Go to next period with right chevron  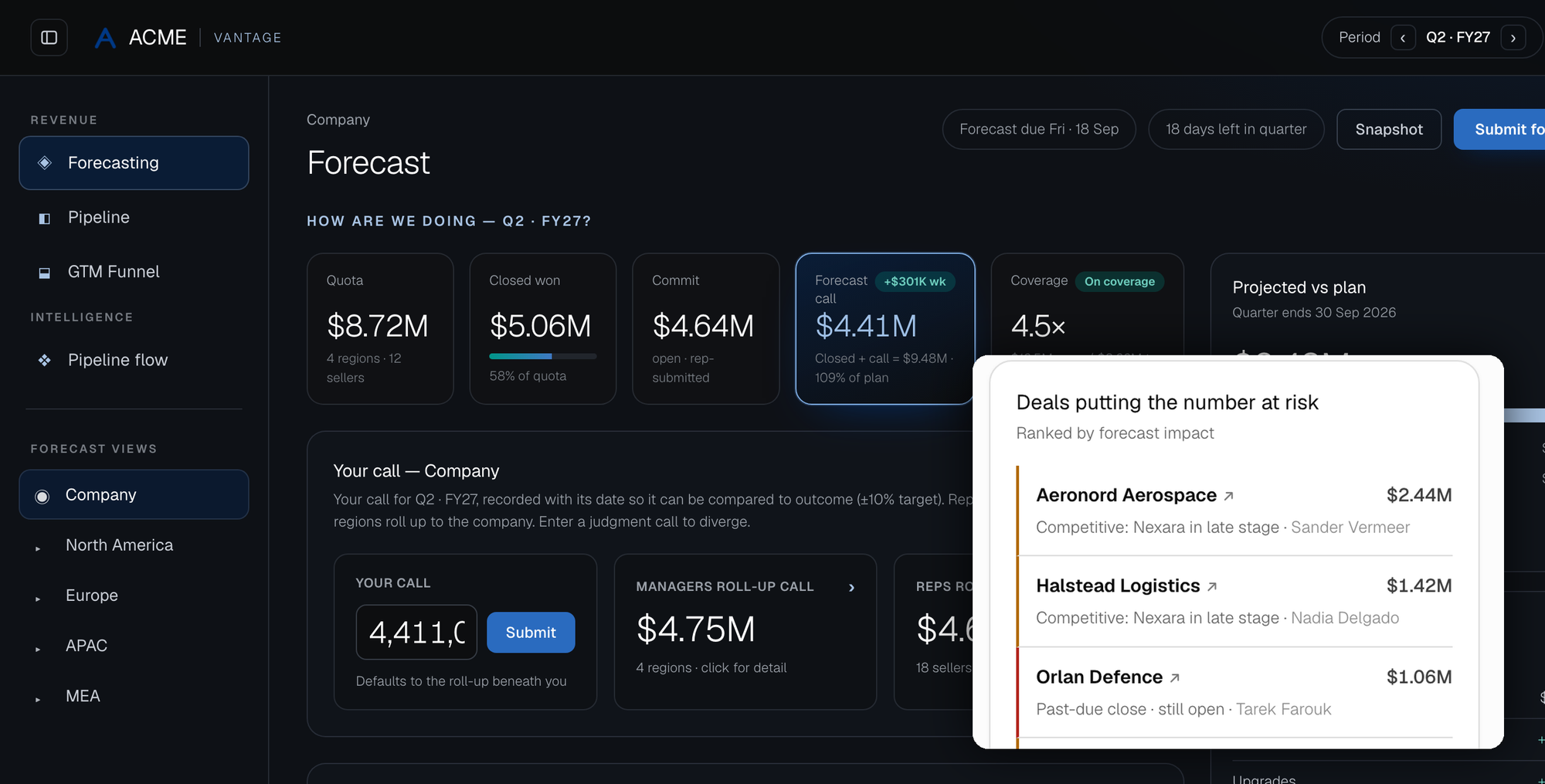click(1513, 38)
